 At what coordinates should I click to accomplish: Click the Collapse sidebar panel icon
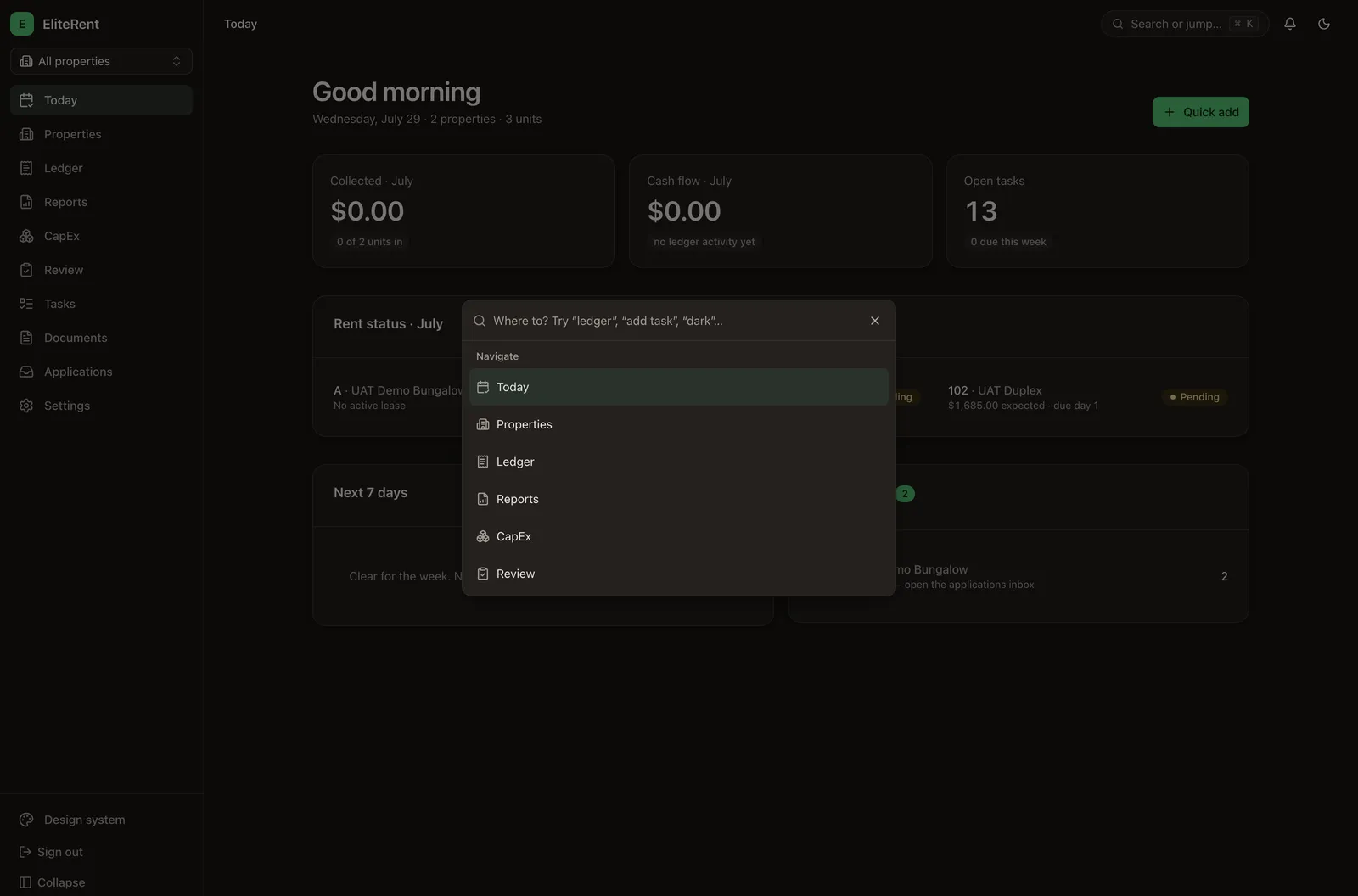coord(25,882)
